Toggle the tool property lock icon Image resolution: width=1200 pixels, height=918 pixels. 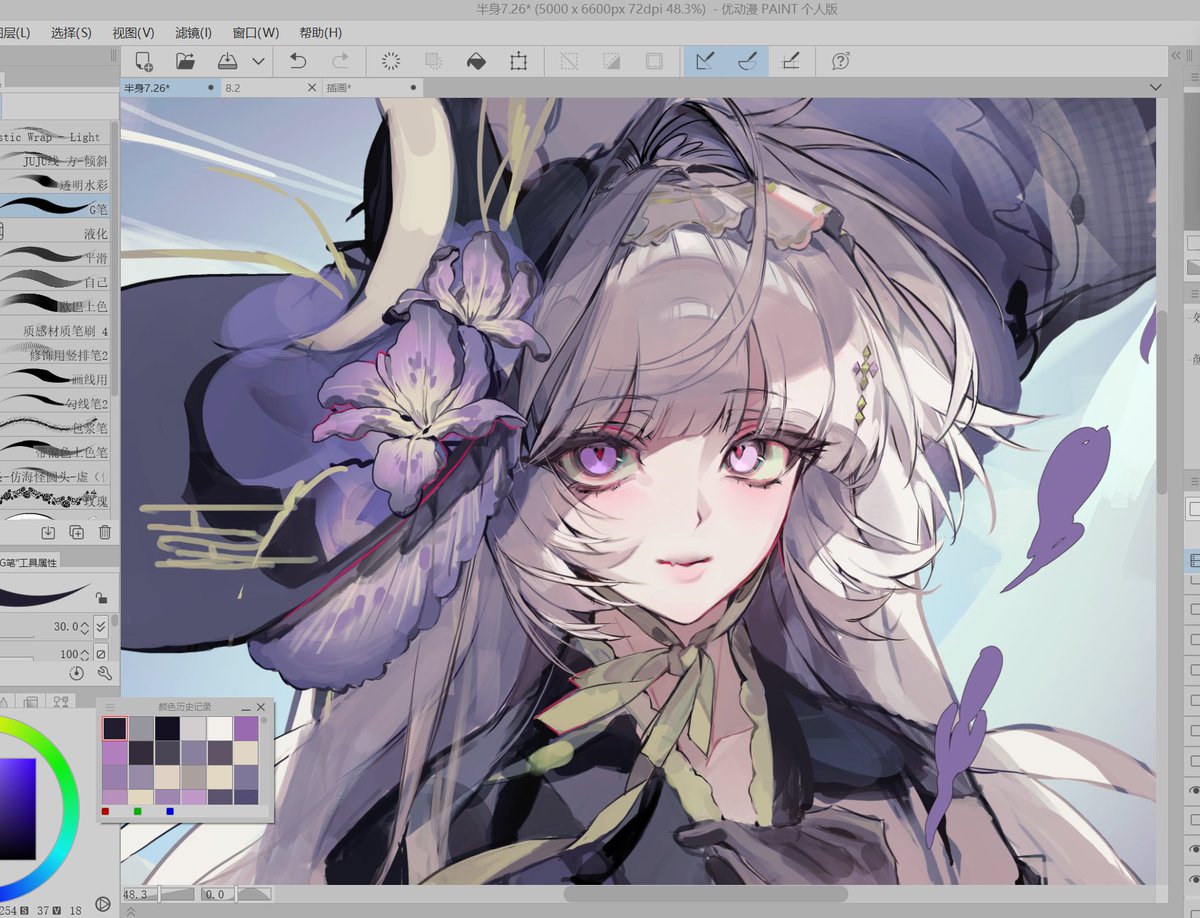tap(101, 598)
